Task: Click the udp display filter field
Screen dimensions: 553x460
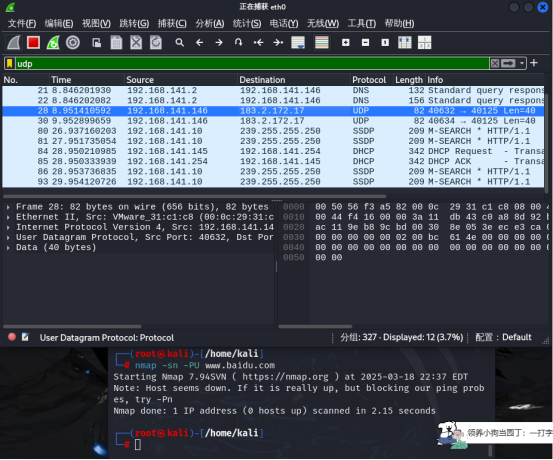Action: (252, 63)
